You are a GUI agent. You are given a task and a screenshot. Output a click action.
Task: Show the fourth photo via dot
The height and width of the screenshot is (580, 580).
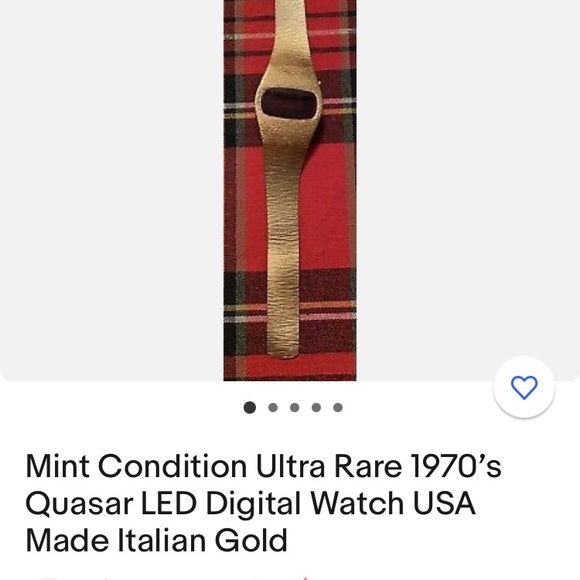coord(316,407)
